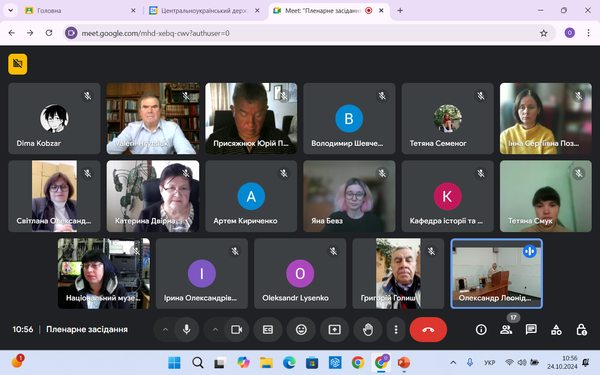Expand audio settings arrow beside microphone

165,329
